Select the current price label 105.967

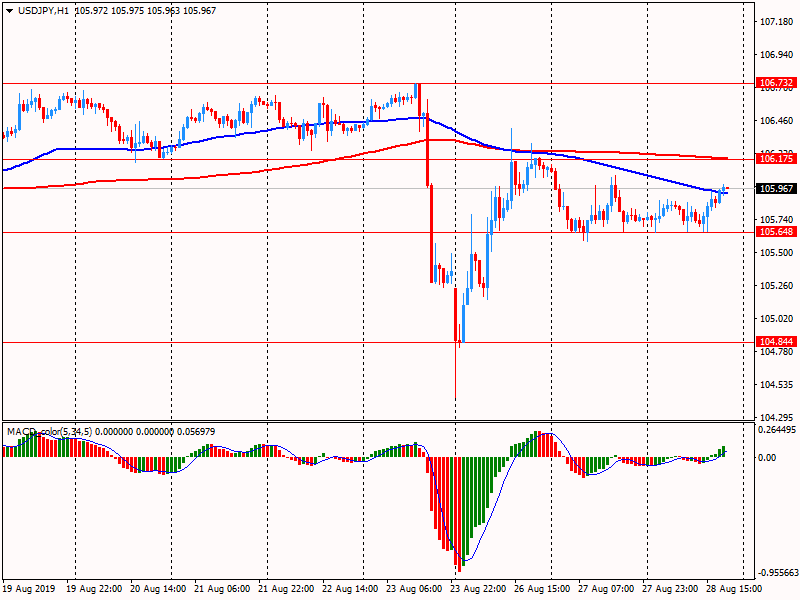pos(776,189)
